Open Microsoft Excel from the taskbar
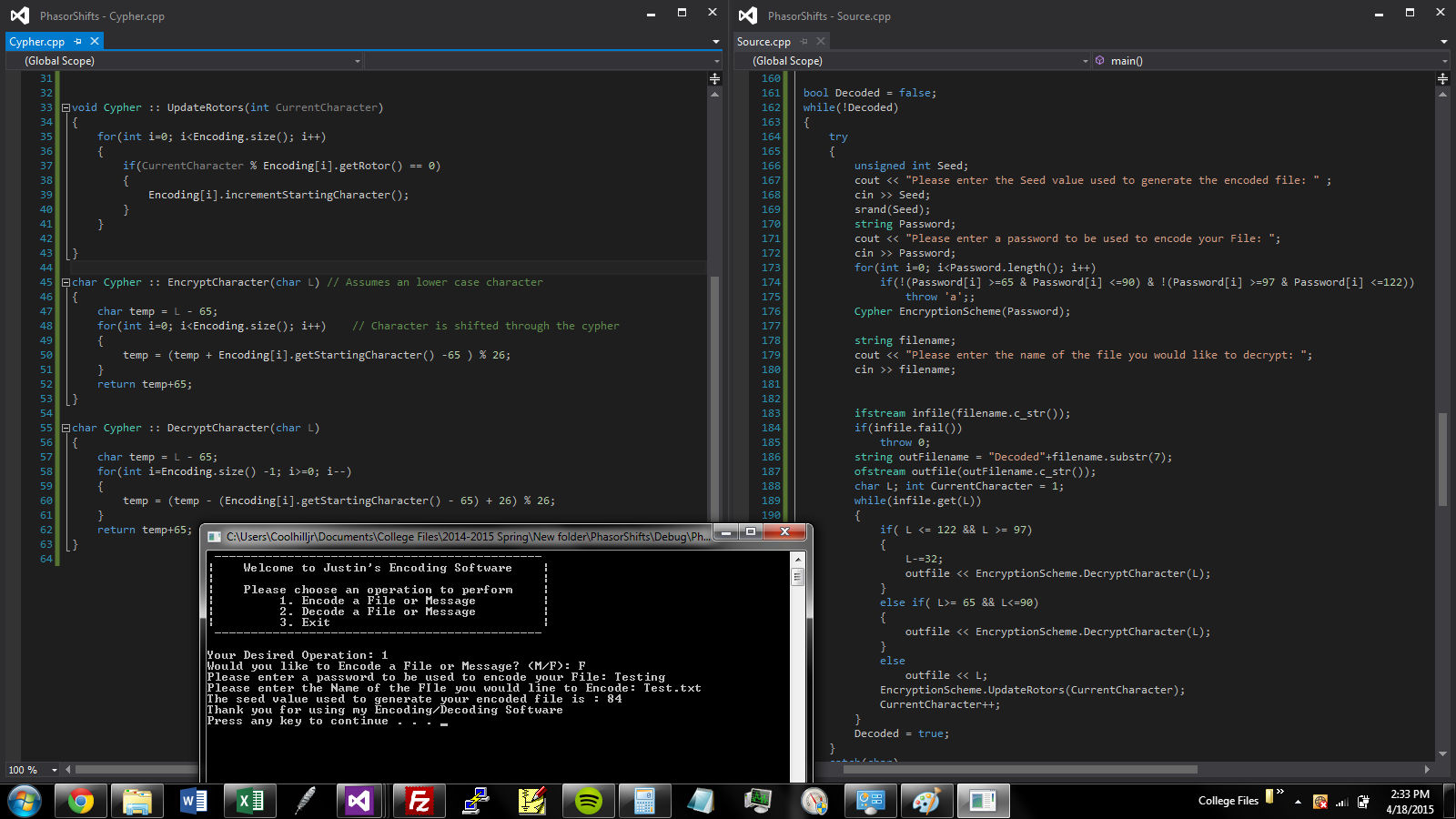Image resolution: width=1456 pixels, height=819 pixels. point(249,801)
